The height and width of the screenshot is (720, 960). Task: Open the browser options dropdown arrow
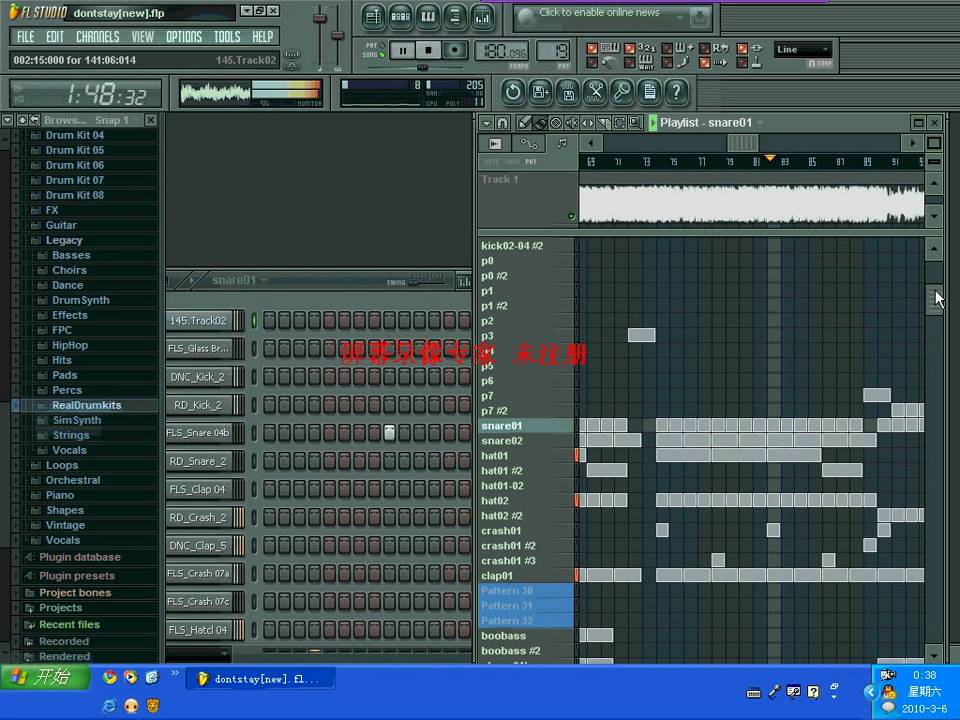[x=7, y=120]
